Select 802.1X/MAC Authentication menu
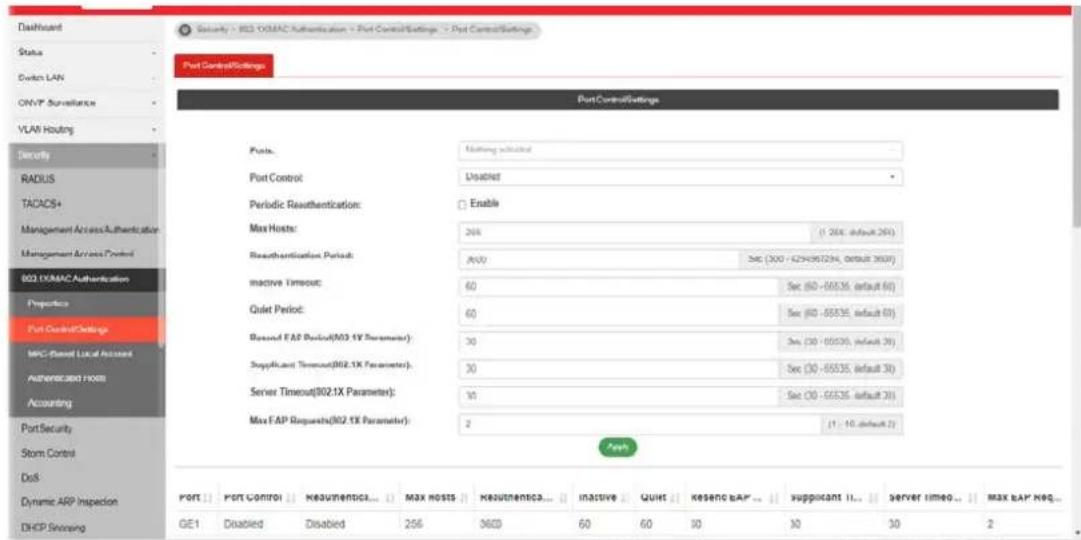1081x540 pixels. point(83,279)
